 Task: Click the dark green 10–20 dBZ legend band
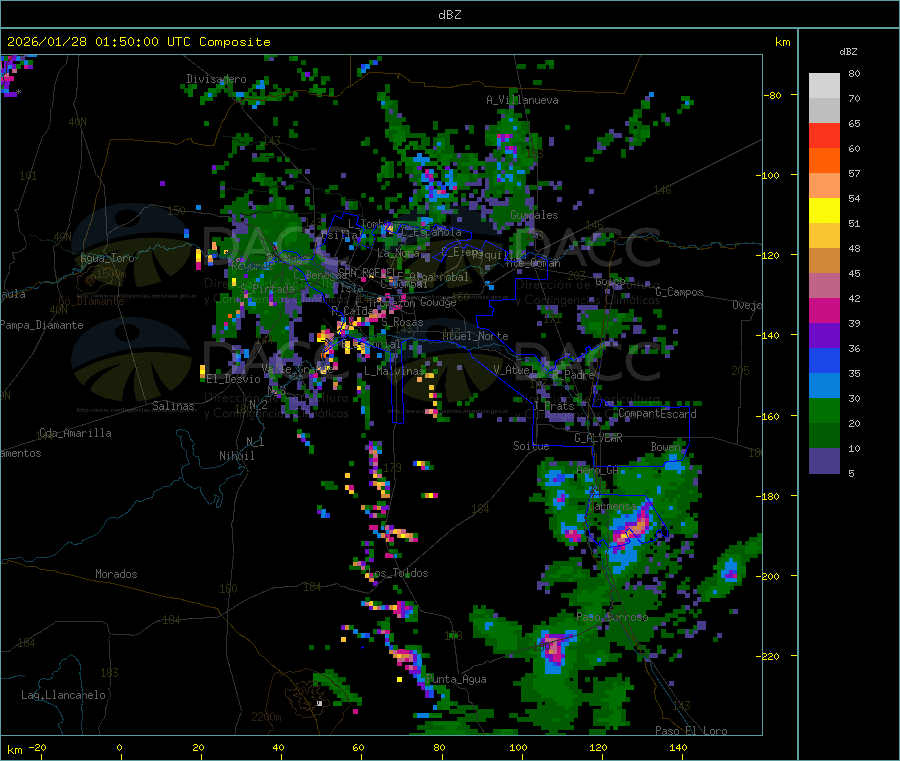(824, 436)
